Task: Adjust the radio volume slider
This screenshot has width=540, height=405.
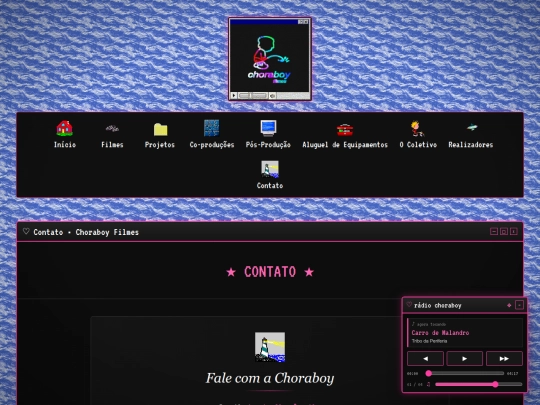Action: 479,384
